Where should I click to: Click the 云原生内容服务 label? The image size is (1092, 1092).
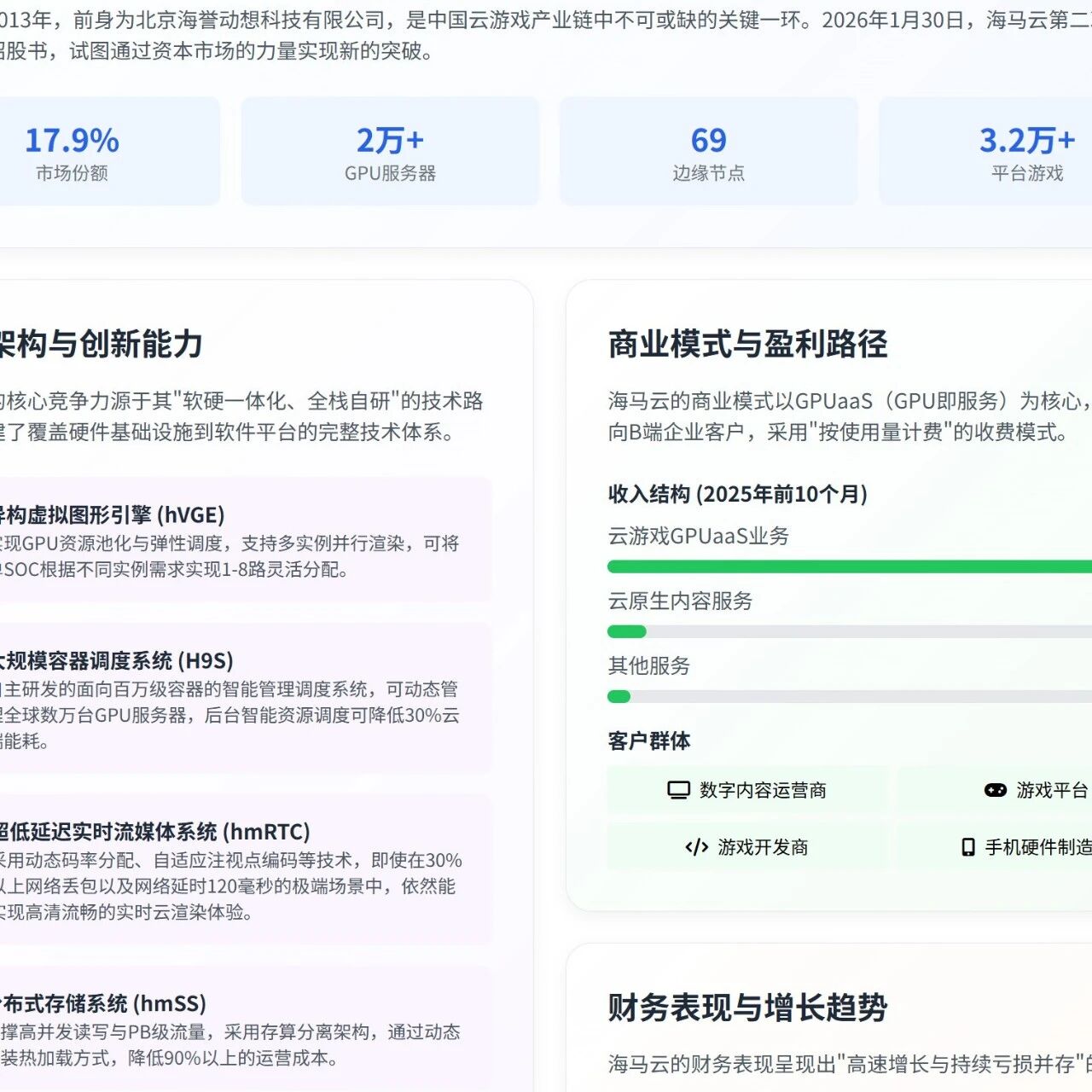(681, 601)
